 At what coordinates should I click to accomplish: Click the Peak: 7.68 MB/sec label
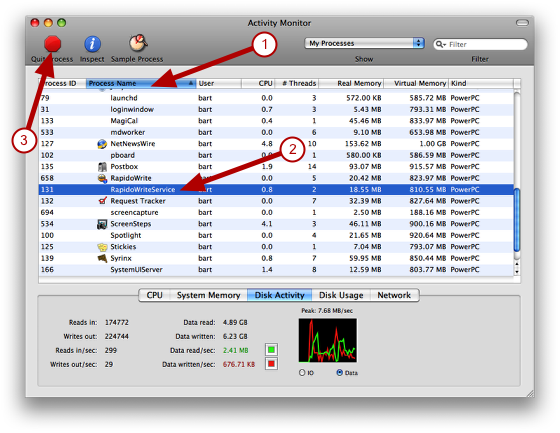327,311
